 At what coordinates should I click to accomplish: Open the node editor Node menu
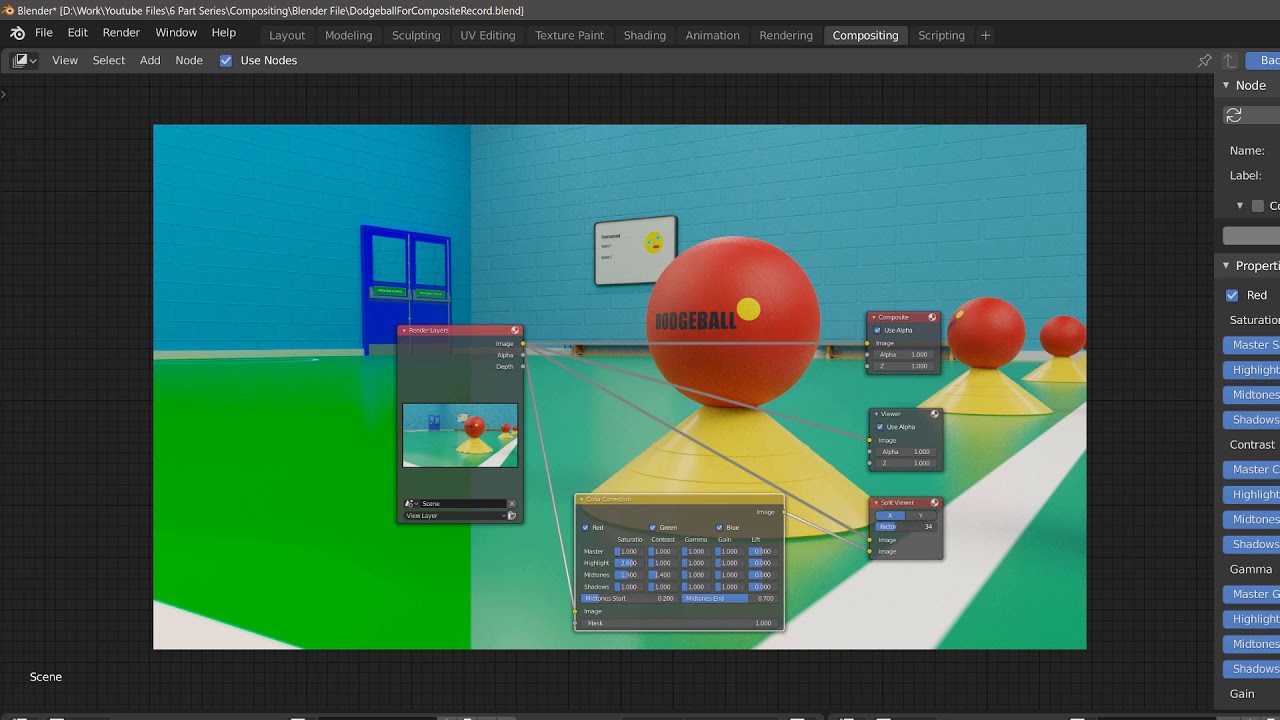coord(189,60)
